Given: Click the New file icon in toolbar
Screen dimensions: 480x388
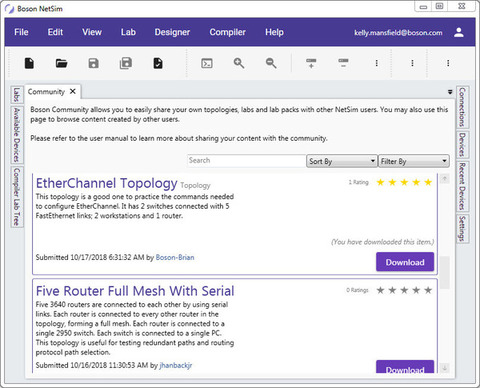Looking at the screenshot, I should point(29,63).
